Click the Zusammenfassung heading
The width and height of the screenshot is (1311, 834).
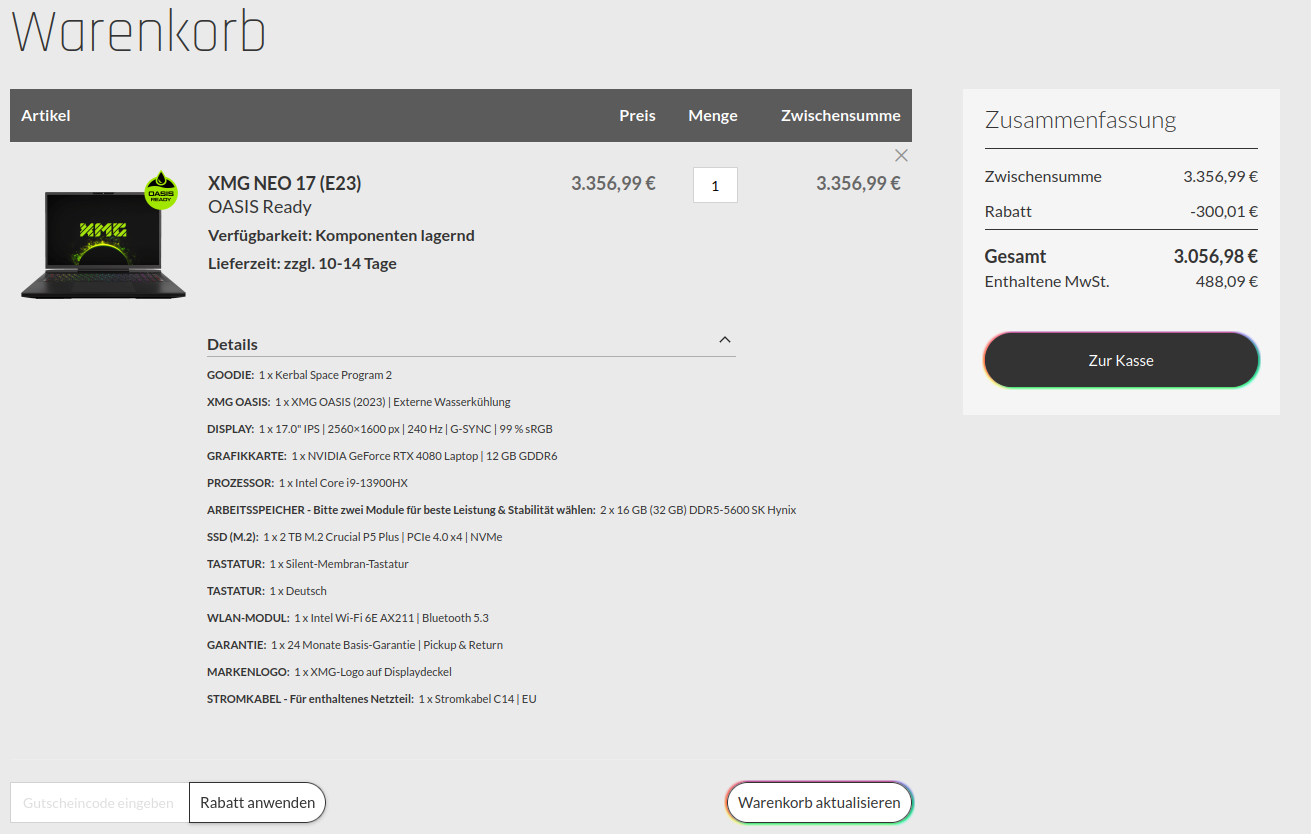pyautogui.click(x=1080, y=120)
